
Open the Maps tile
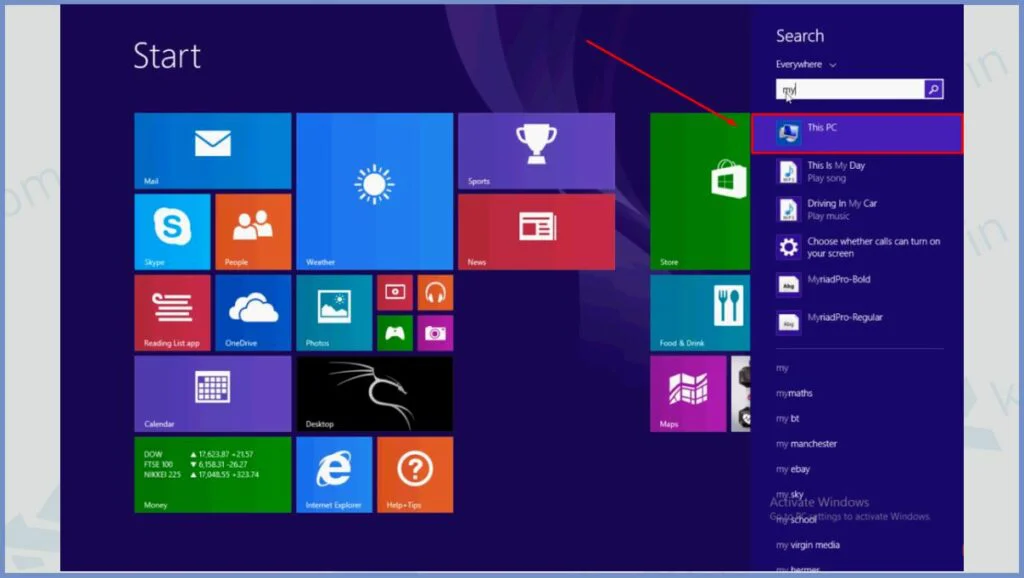click(x=687, y=393)
